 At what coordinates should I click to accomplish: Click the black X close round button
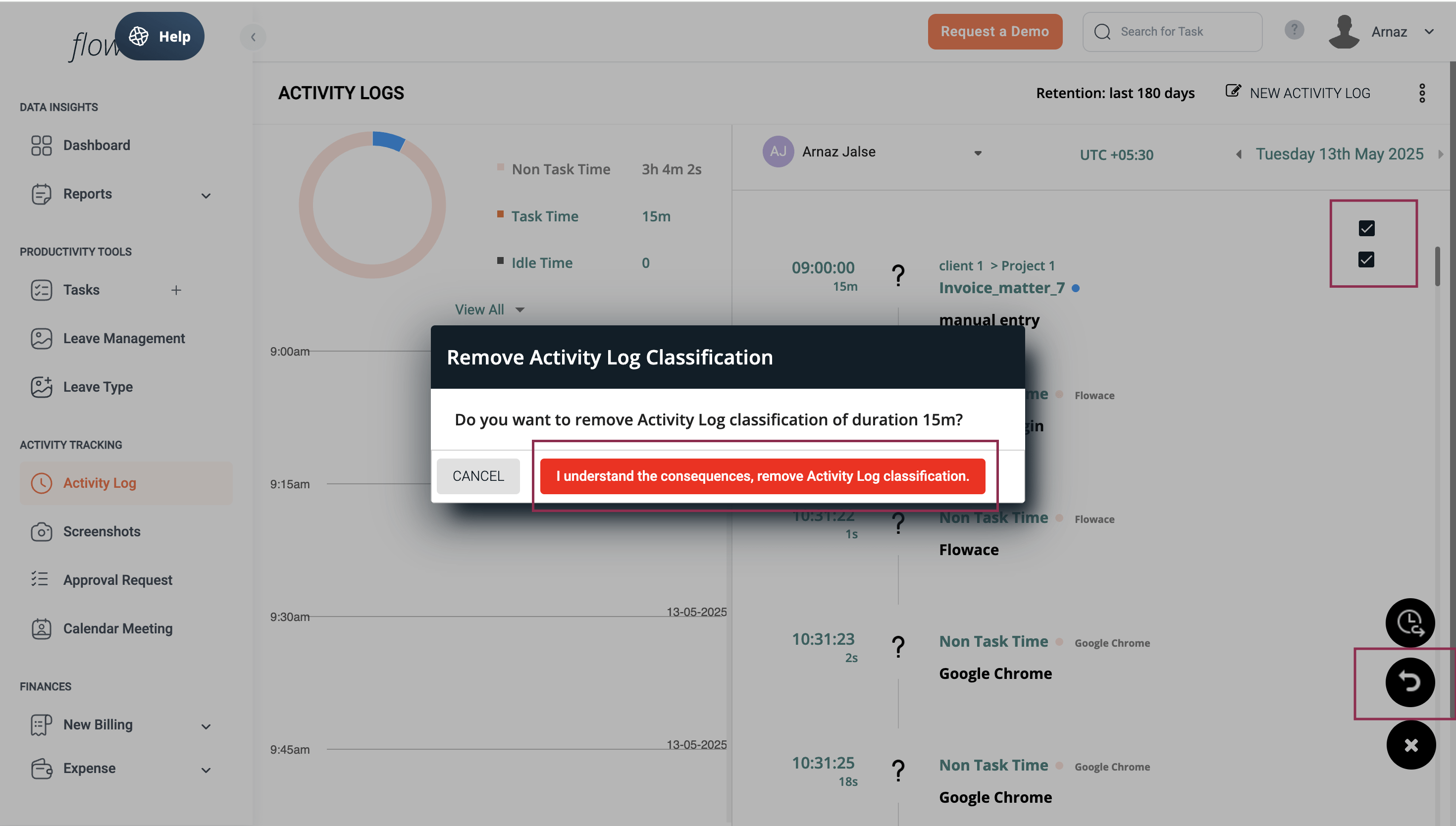coord(1410,745)
